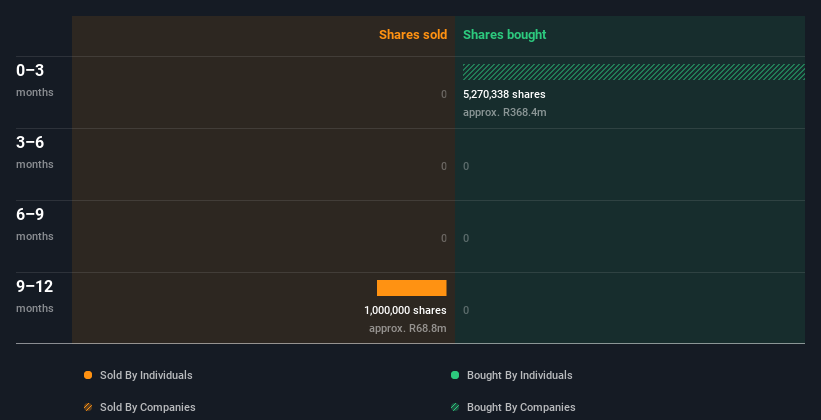Click the shares bought zero in 6–9 months

pyautogui.click(x=466, y=238)
